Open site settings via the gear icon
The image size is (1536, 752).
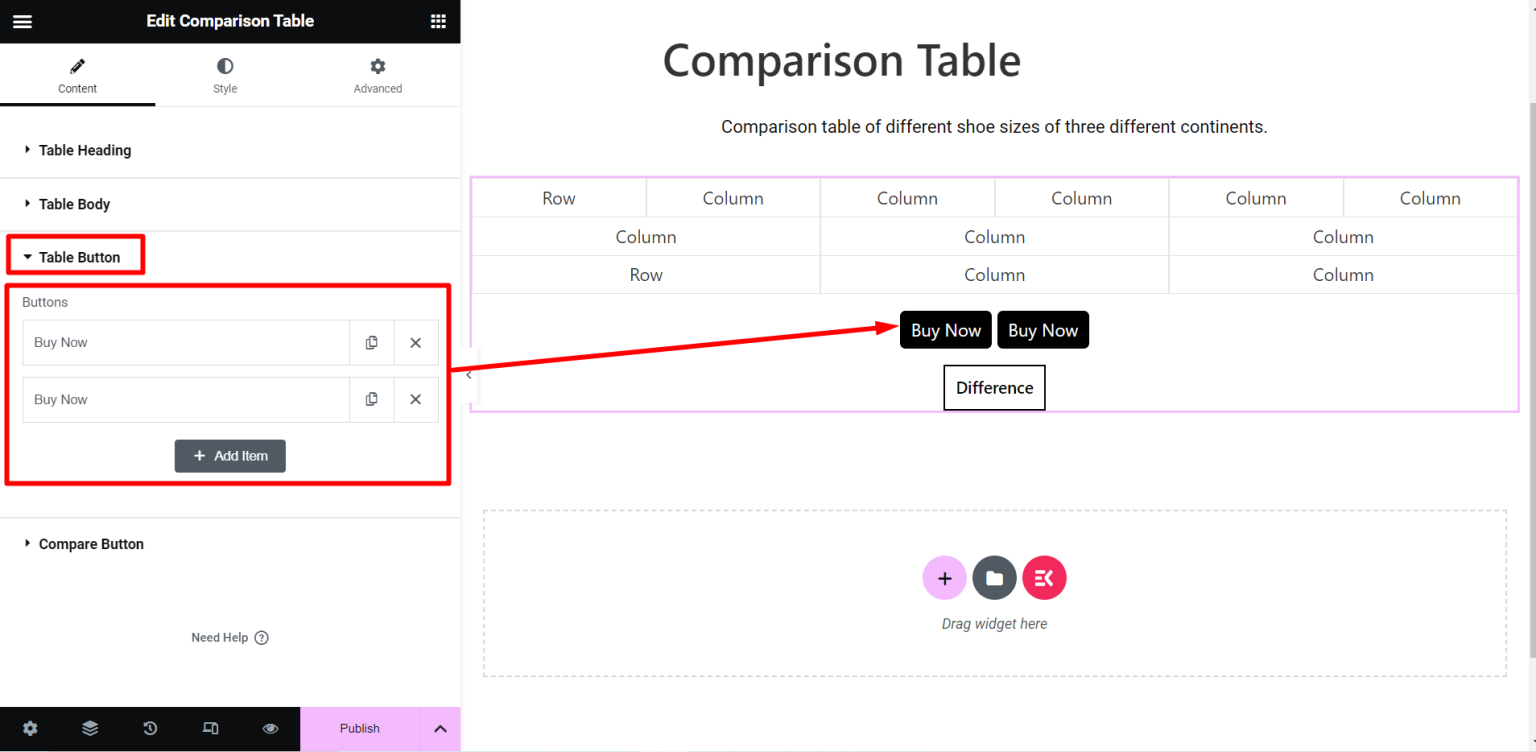pos(30,728)
